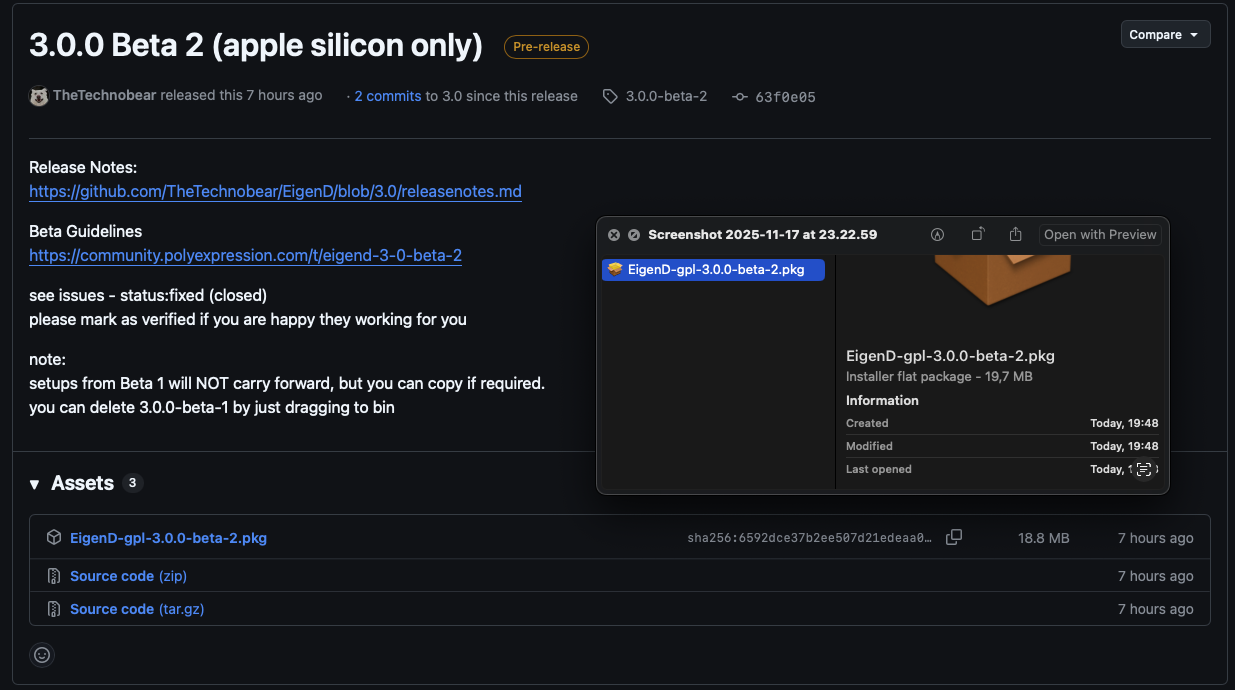Click the Rotate icon in Quick Look toolbar

click(978, 234)
